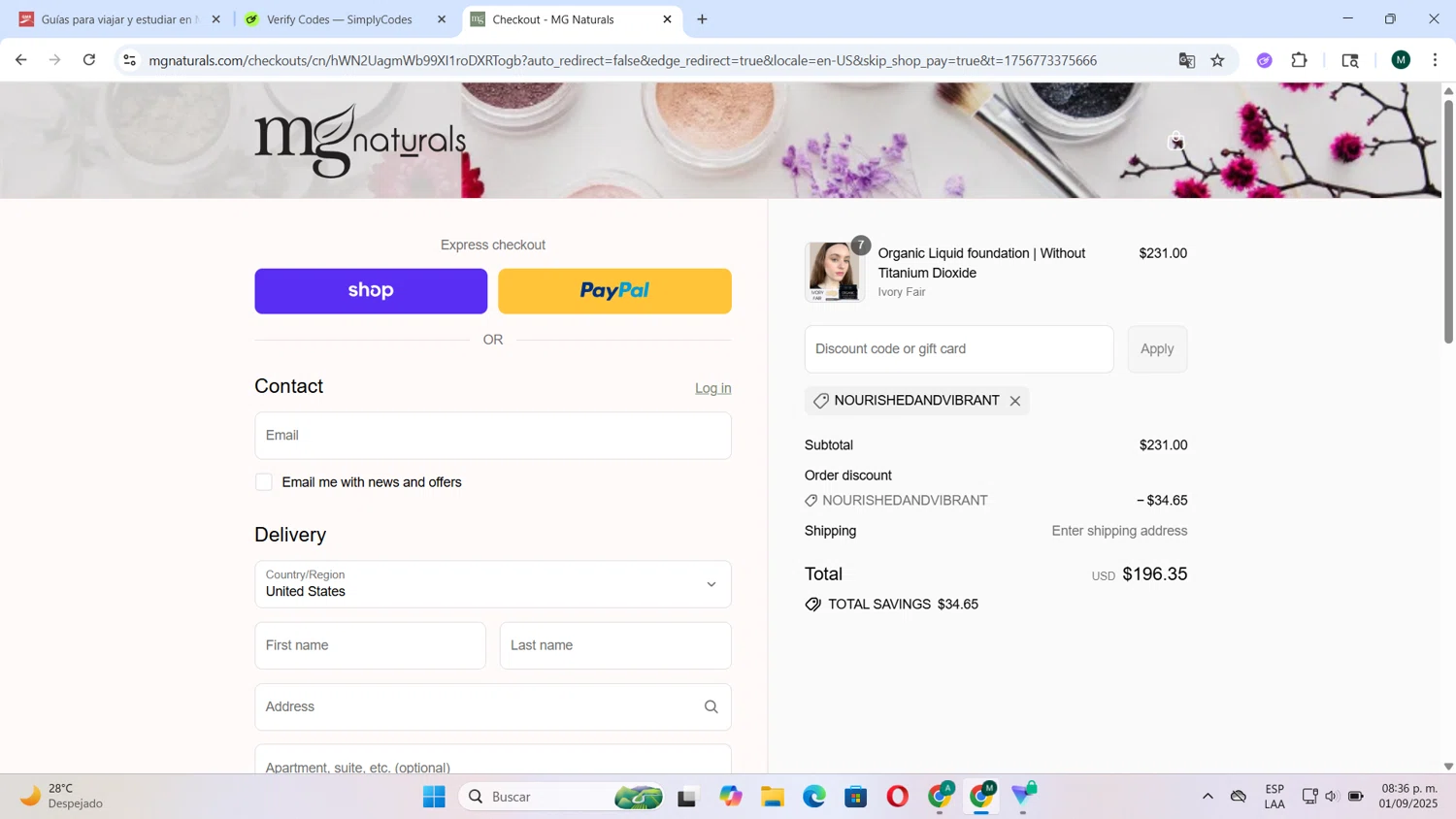Viewport: 1456px width, 819px height.
Task: Show hidden tray icons chevron
Action: tap(1208, 797)
